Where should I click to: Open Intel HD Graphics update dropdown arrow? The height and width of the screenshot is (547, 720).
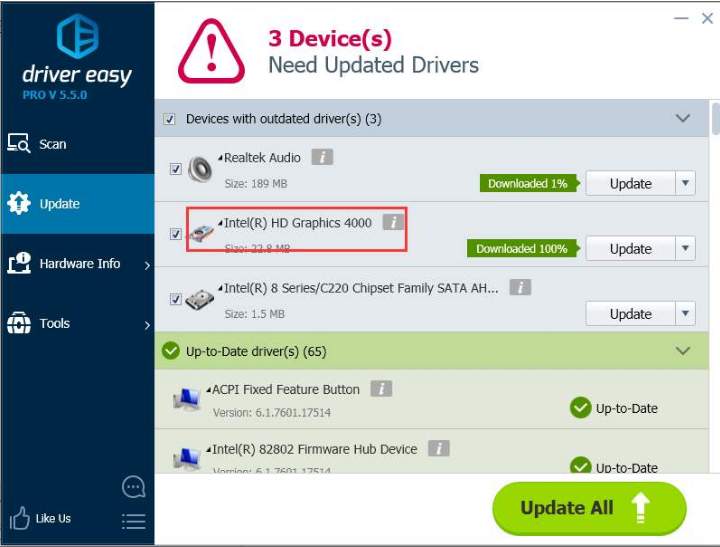pyautogui.click(x=686, y=248)
